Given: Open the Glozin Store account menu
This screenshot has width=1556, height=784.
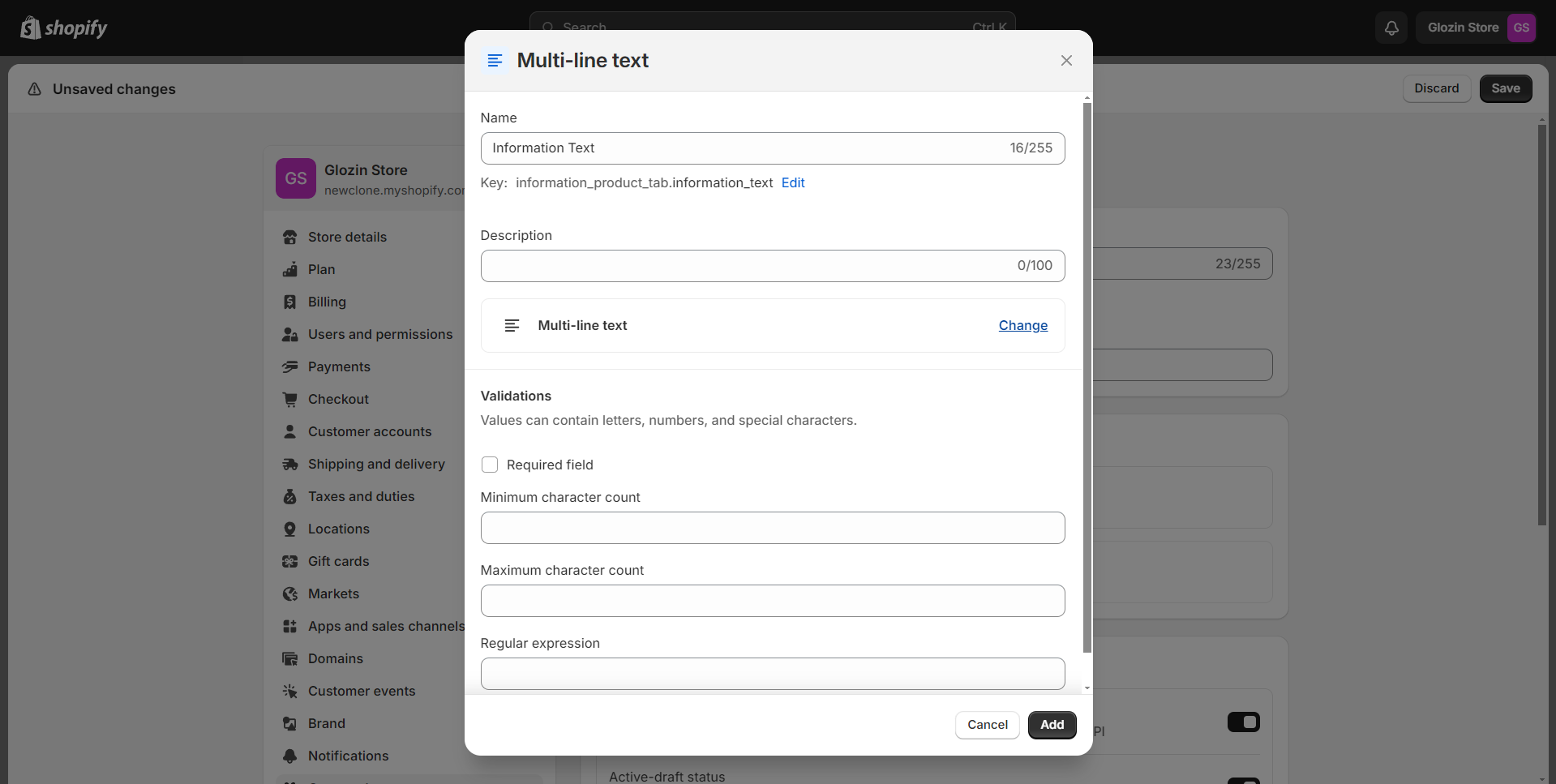Looking at the screenshot, I should tap(1477, 28).
